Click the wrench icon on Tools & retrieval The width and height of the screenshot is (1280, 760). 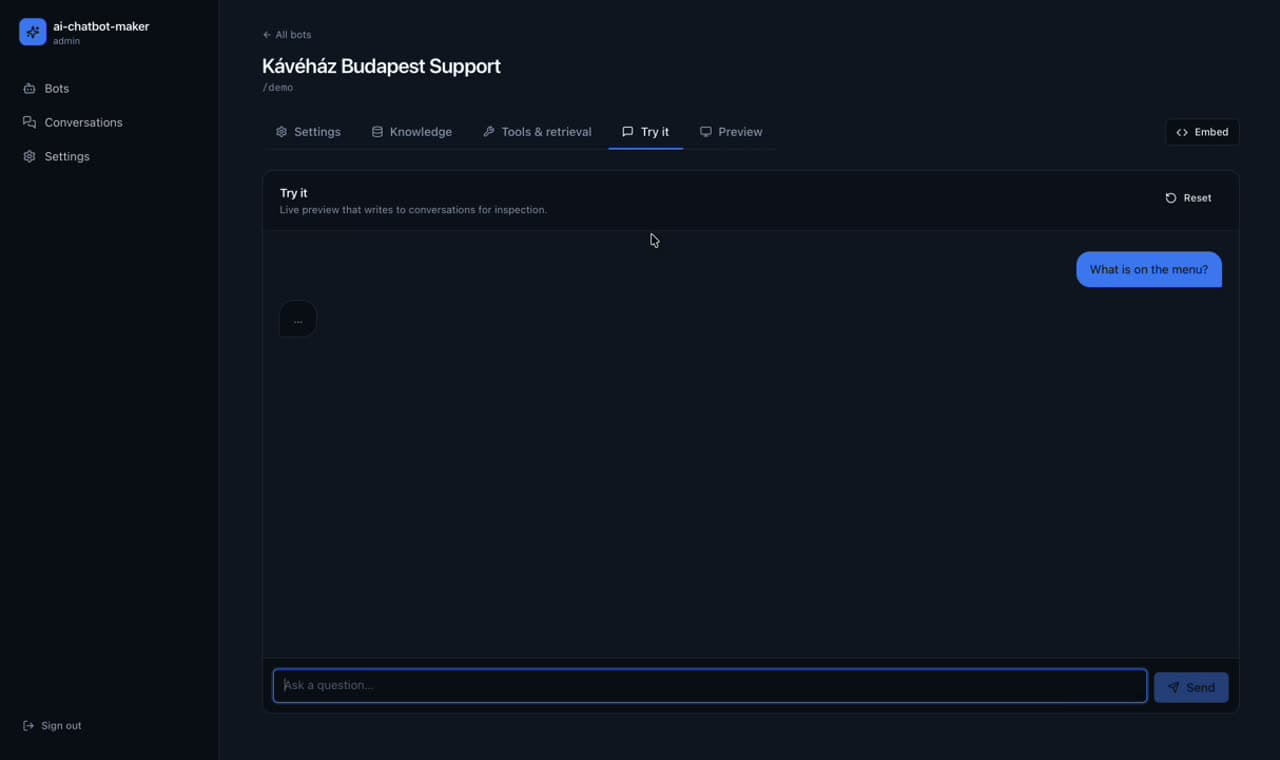coord(489,132)
